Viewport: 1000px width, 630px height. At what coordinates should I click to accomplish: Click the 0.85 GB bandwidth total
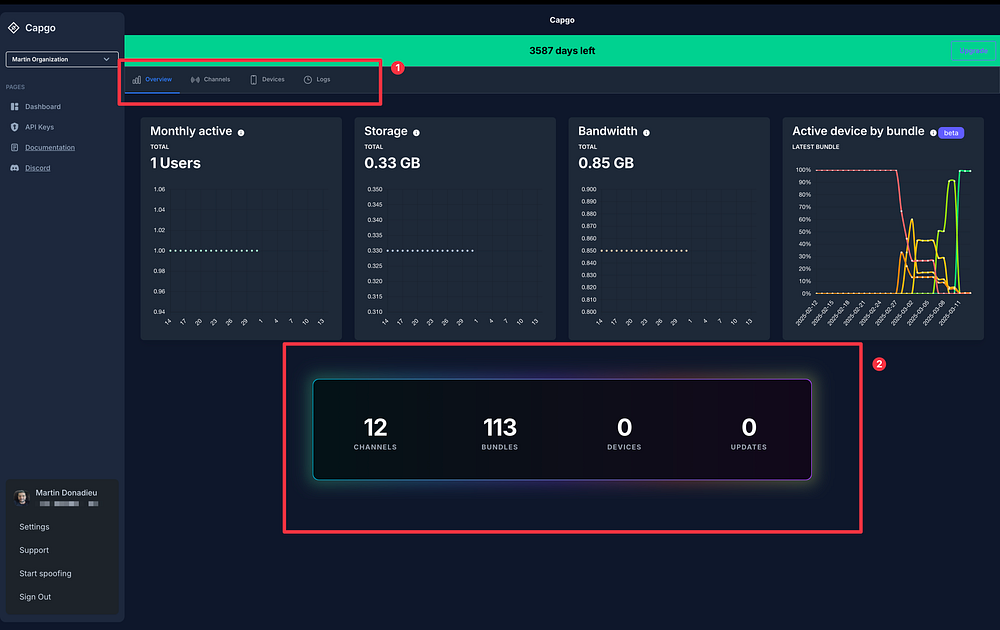pyautogui.click(x=606, y=163)
